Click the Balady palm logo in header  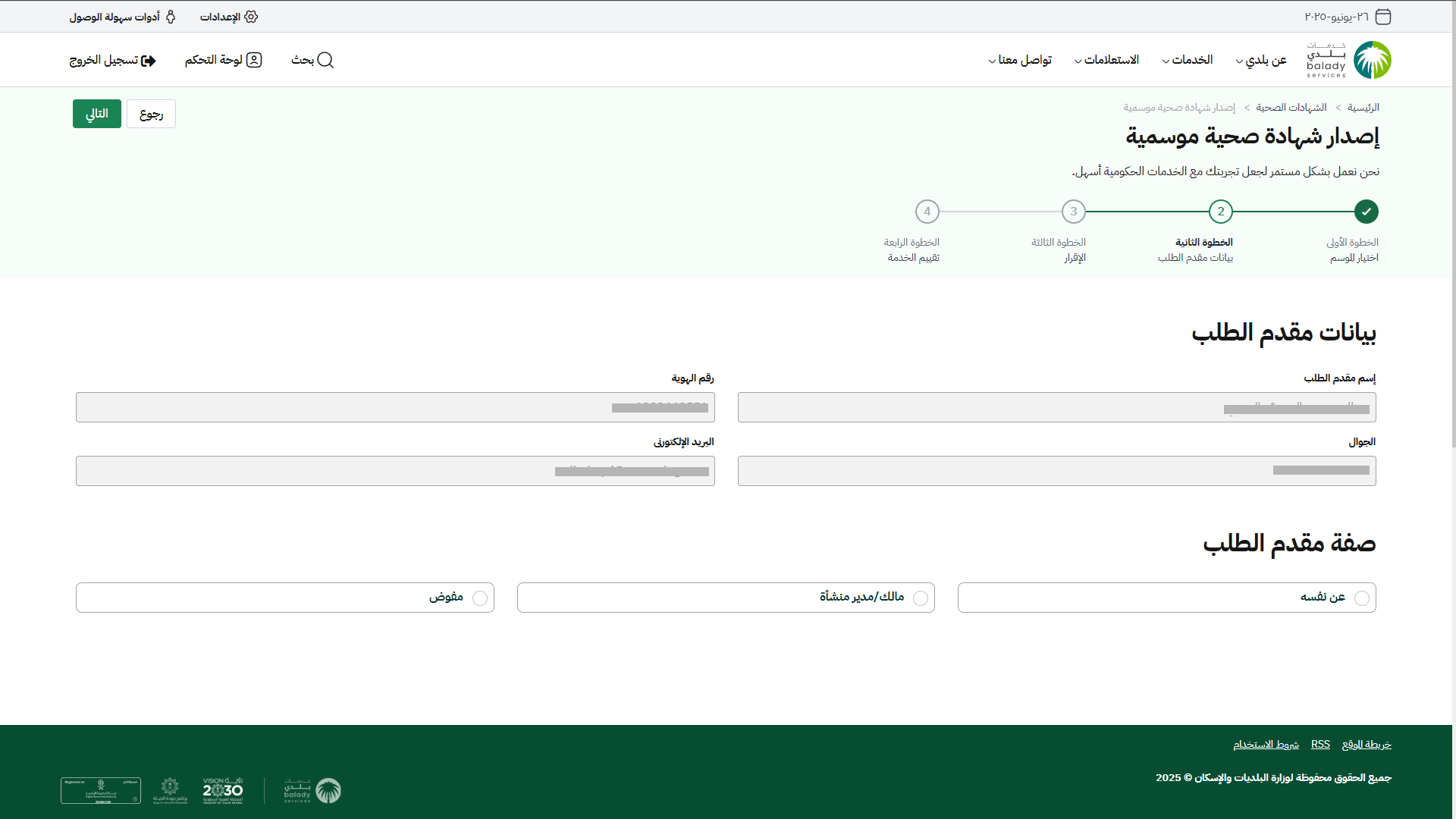coord(1372,60)
